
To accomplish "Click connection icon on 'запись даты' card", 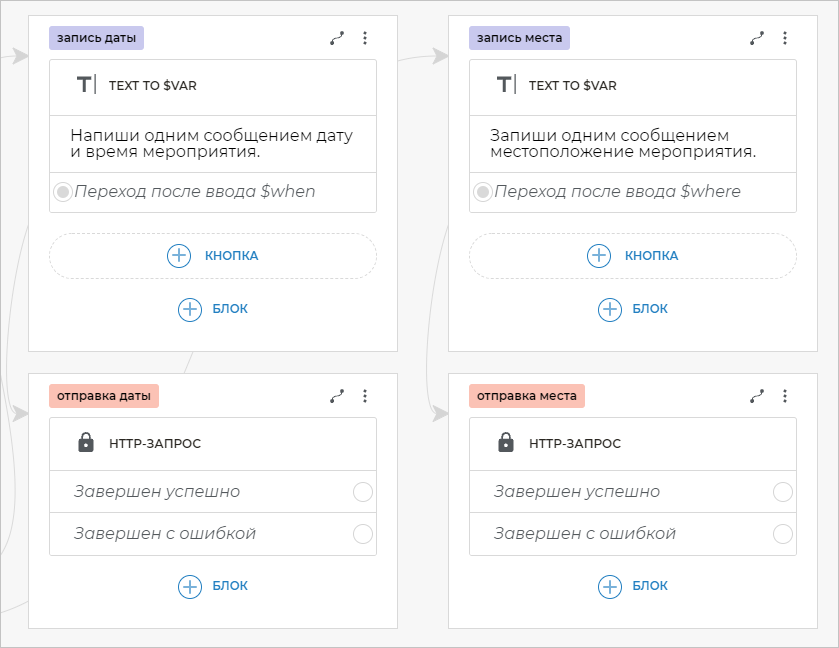I will point(337,38).
